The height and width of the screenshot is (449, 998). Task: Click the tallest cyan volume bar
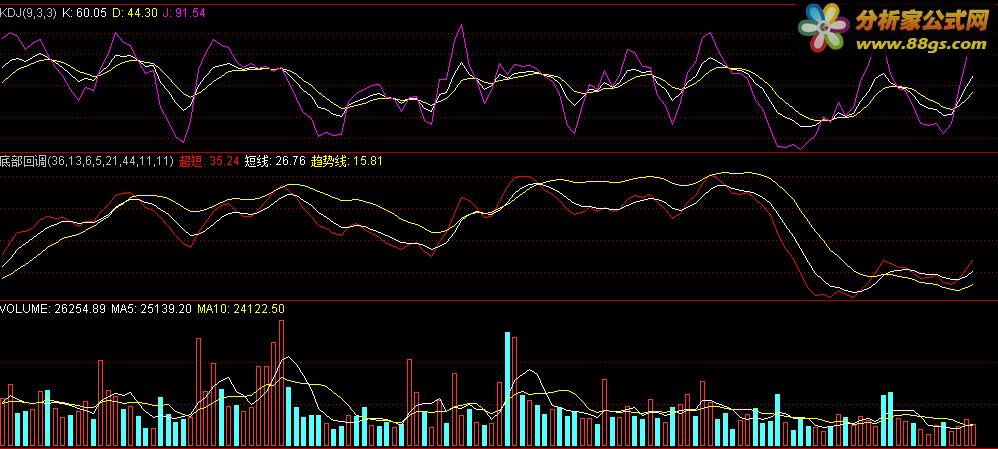507,388
